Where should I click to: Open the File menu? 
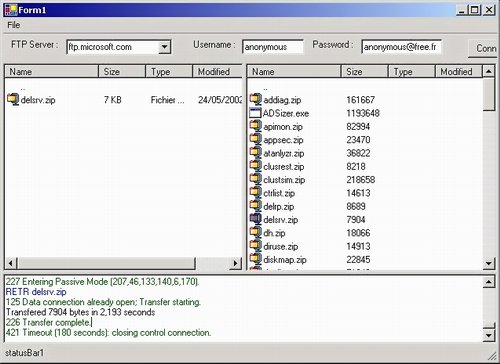(14, 25)
